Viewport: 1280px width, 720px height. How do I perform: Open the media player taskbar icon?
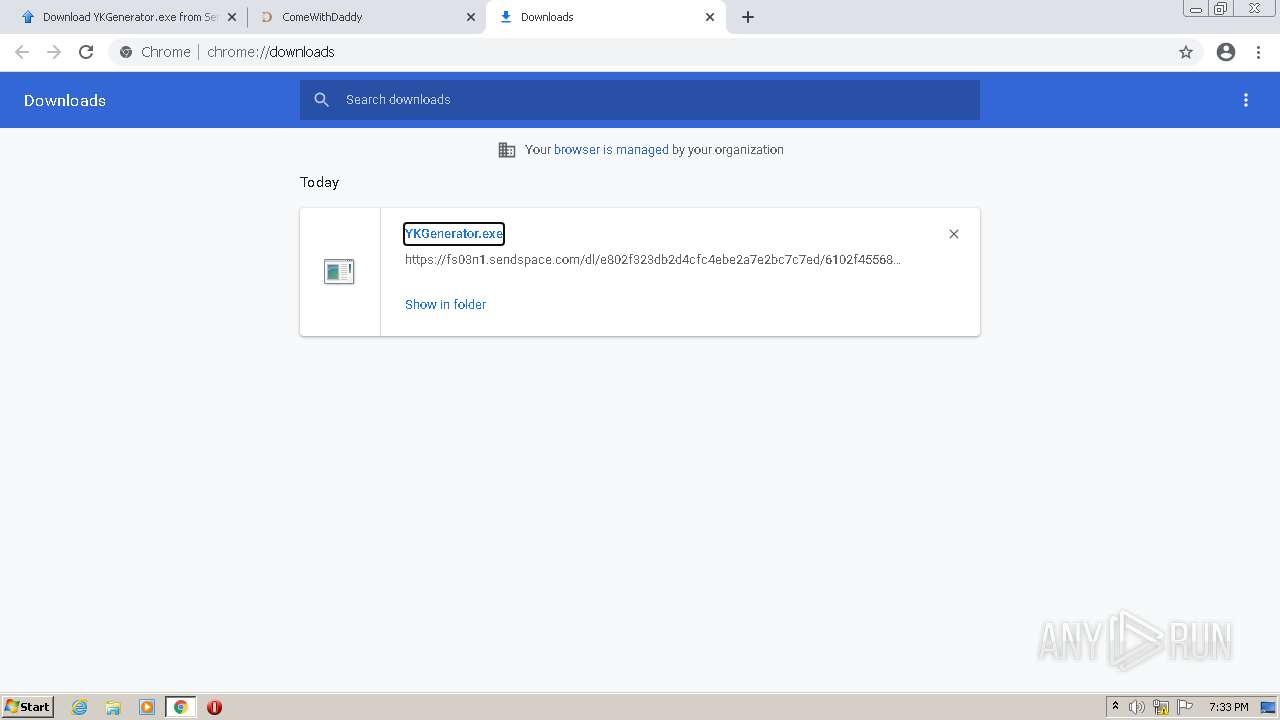[147, 707]
